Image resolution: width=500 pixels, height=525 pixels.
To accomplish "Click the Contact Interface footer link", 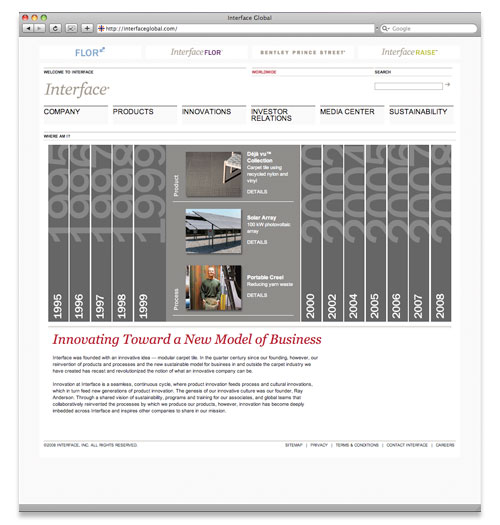I will (x=407, y=445).
